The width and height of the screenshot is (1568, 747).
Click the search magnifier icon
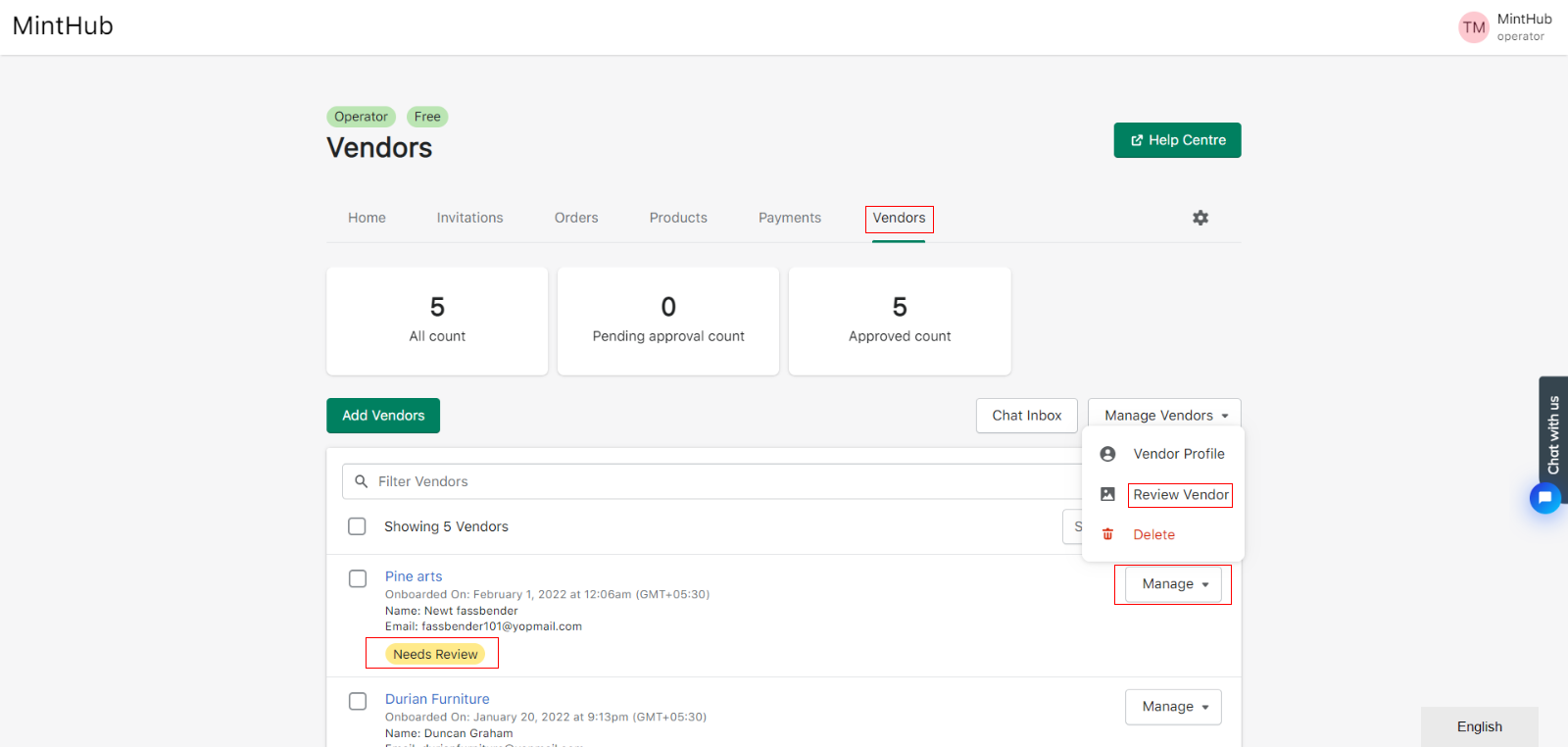362,481
